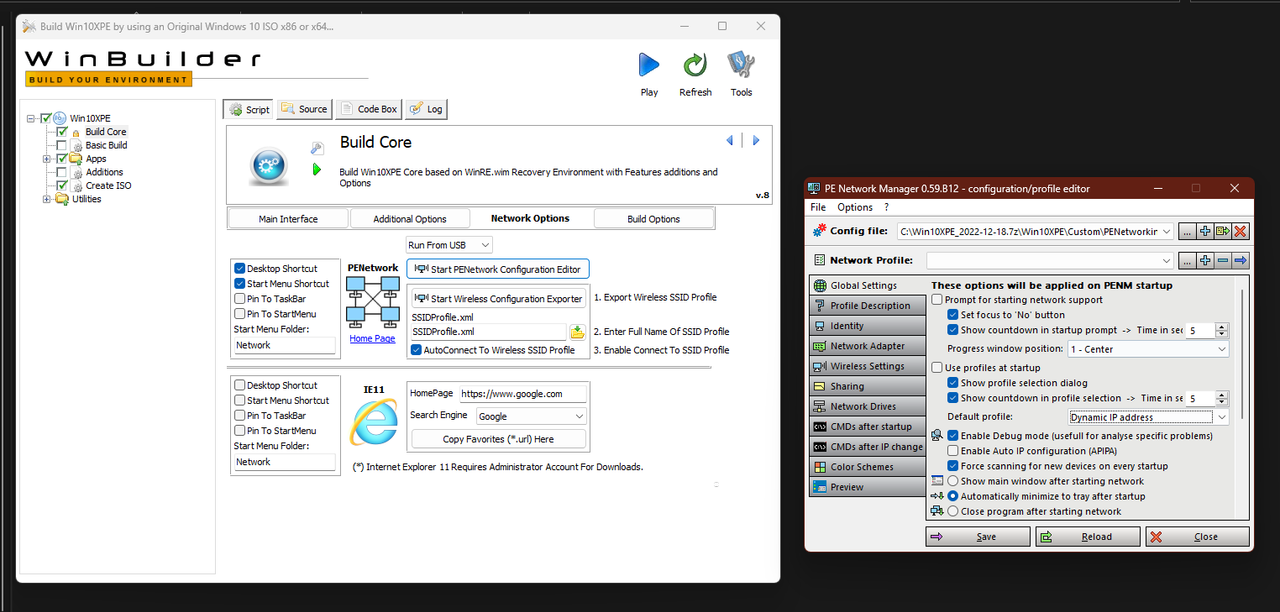This screenshot has height=612, width=1280.
Task: Open the Network Adapter section
Action: point(867,346)
